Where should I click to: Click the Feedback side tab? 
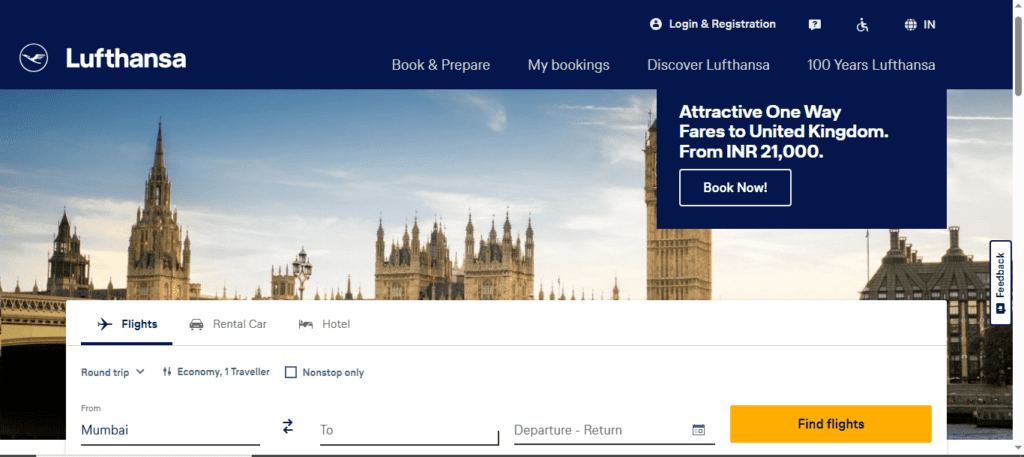coord(1000,282)
